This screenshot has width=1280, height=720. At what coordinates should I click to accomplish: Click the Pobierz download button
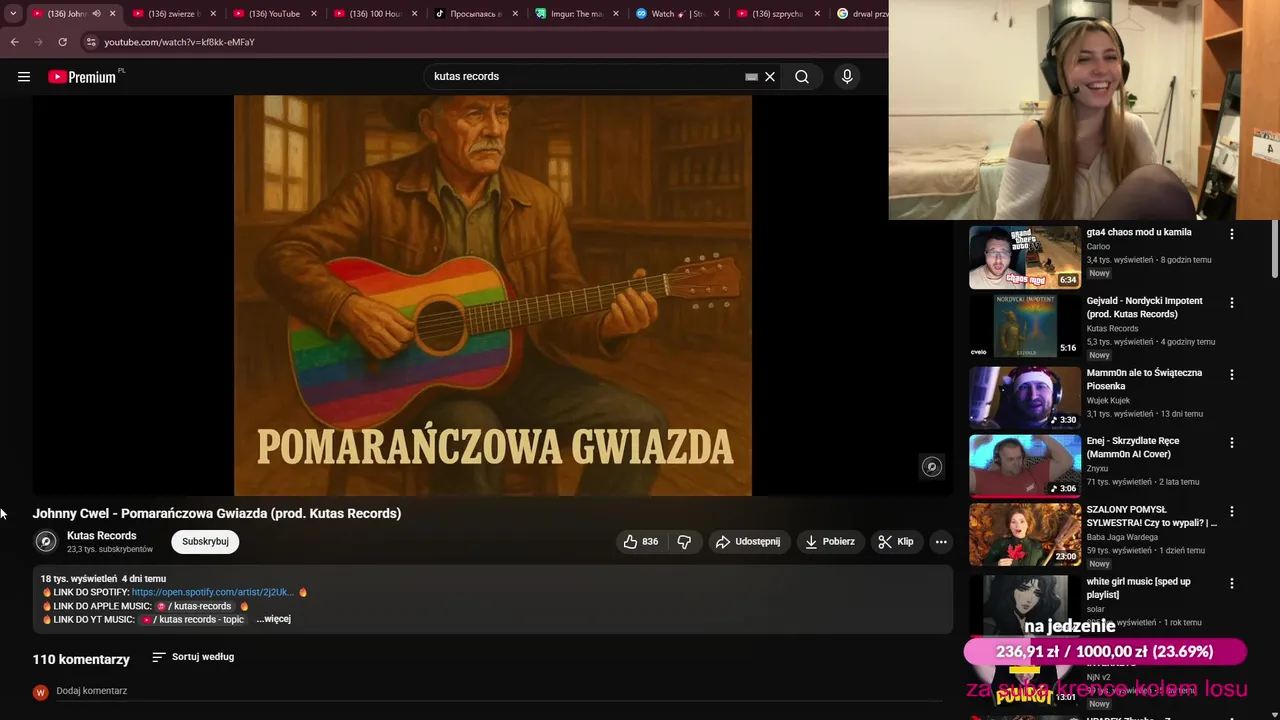click(830, 541)
